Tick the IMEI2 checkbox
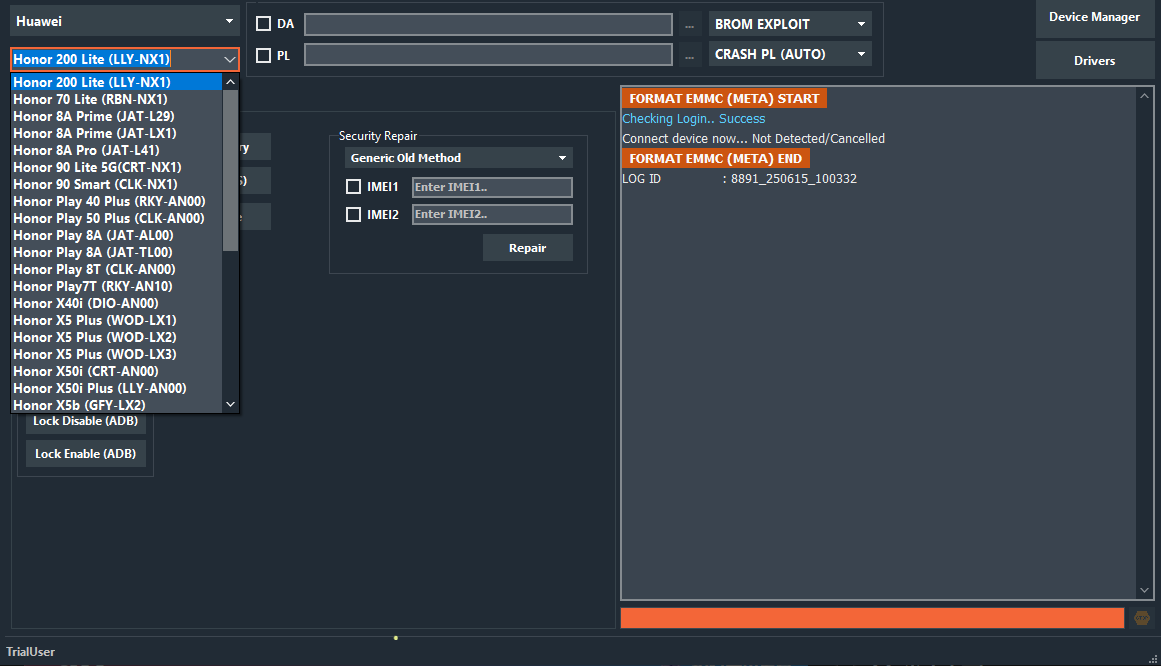Viewport: 1161px width, 666px height. click(x=353, y=214)
